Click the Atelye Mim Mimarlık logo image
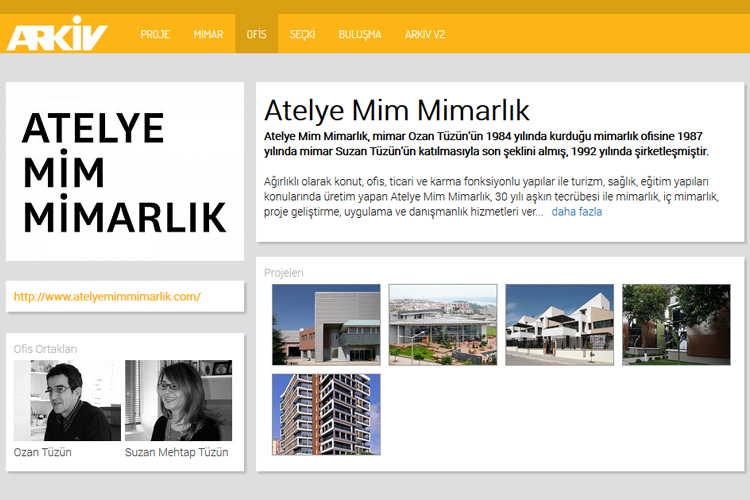750x500 pixels. click(x=124, y=172)
